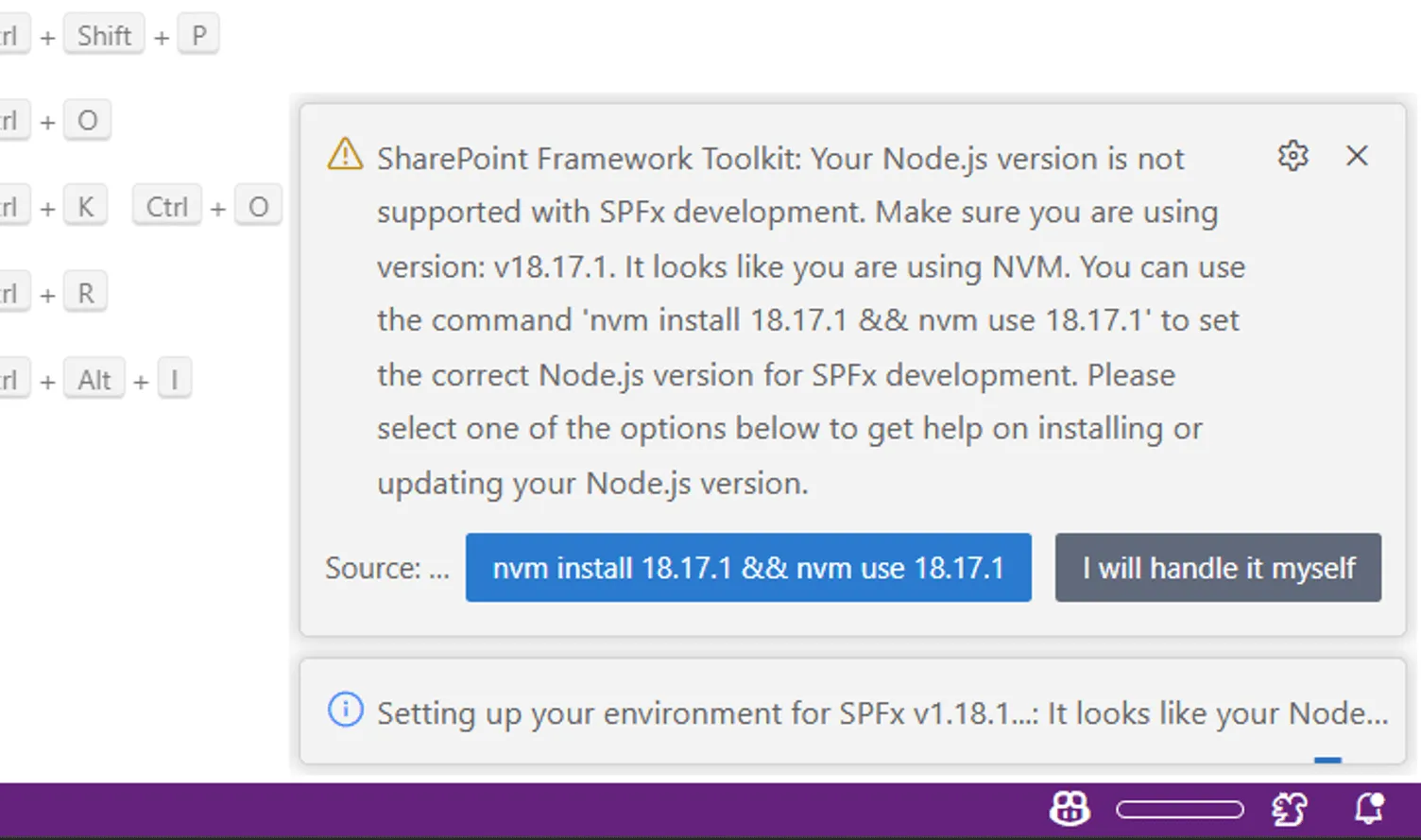Screen dimensions: 1421x840
Task: Click the I key badge
Action: [175, 378]
